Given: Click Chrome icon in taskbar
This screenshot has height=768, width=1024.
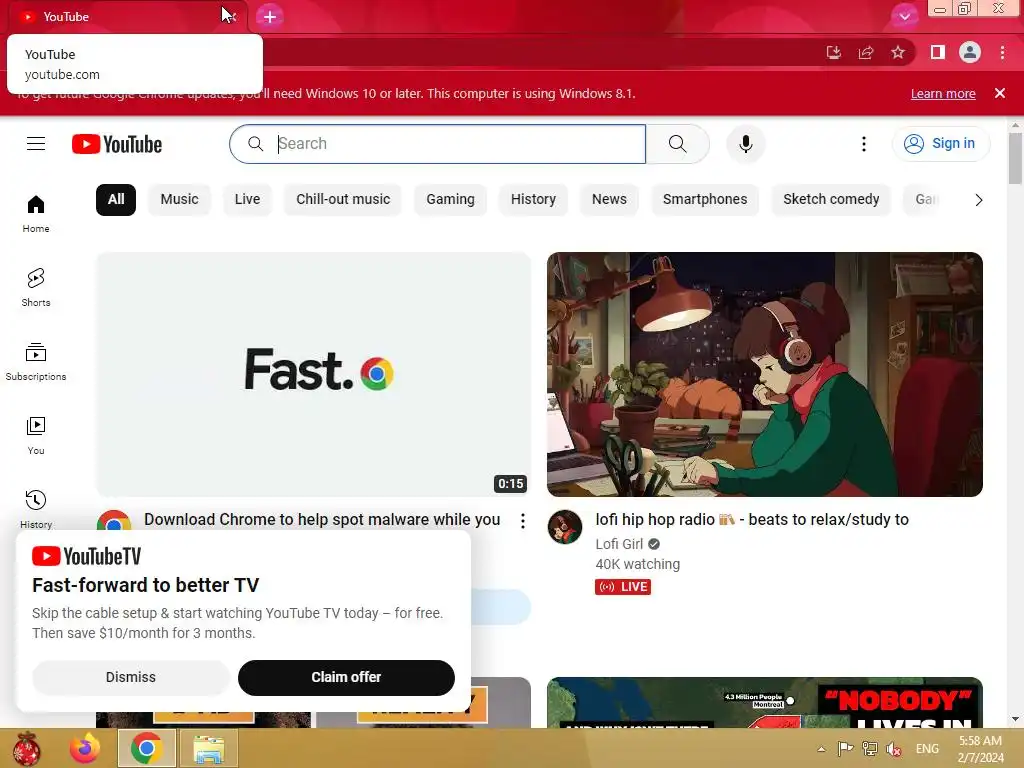Looking at the screenshot, I should tap(146, 748).
